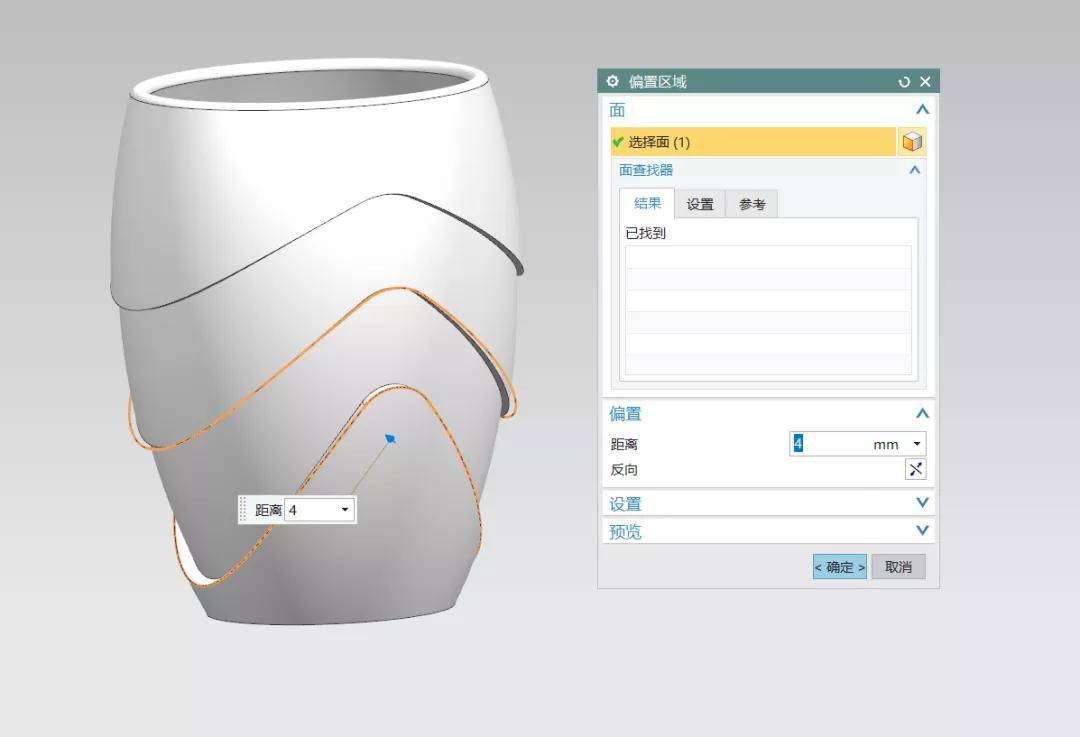
Task: Click the reset icon in dialog title bar
Action: click(905, 82)
